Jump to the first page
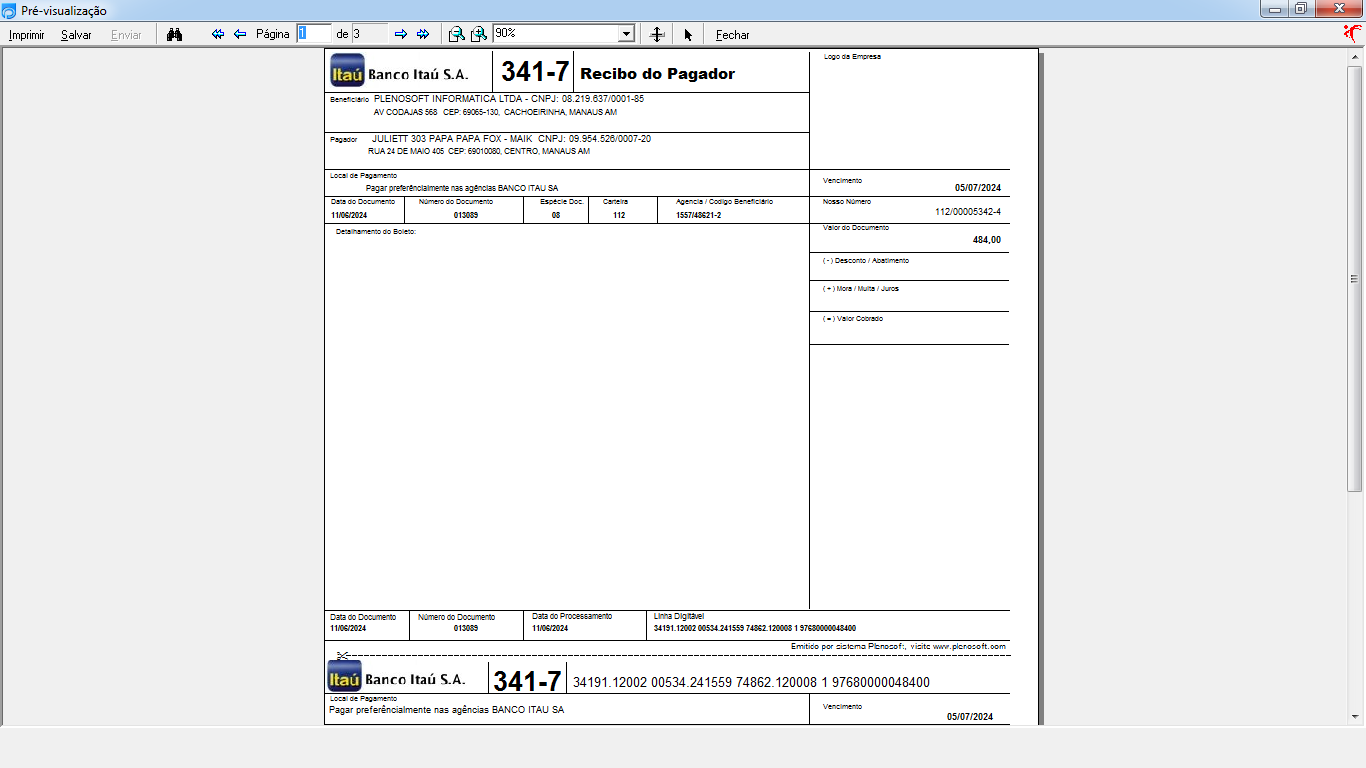The height and width of the screenshot is (768, 1366). coord(218,34)
